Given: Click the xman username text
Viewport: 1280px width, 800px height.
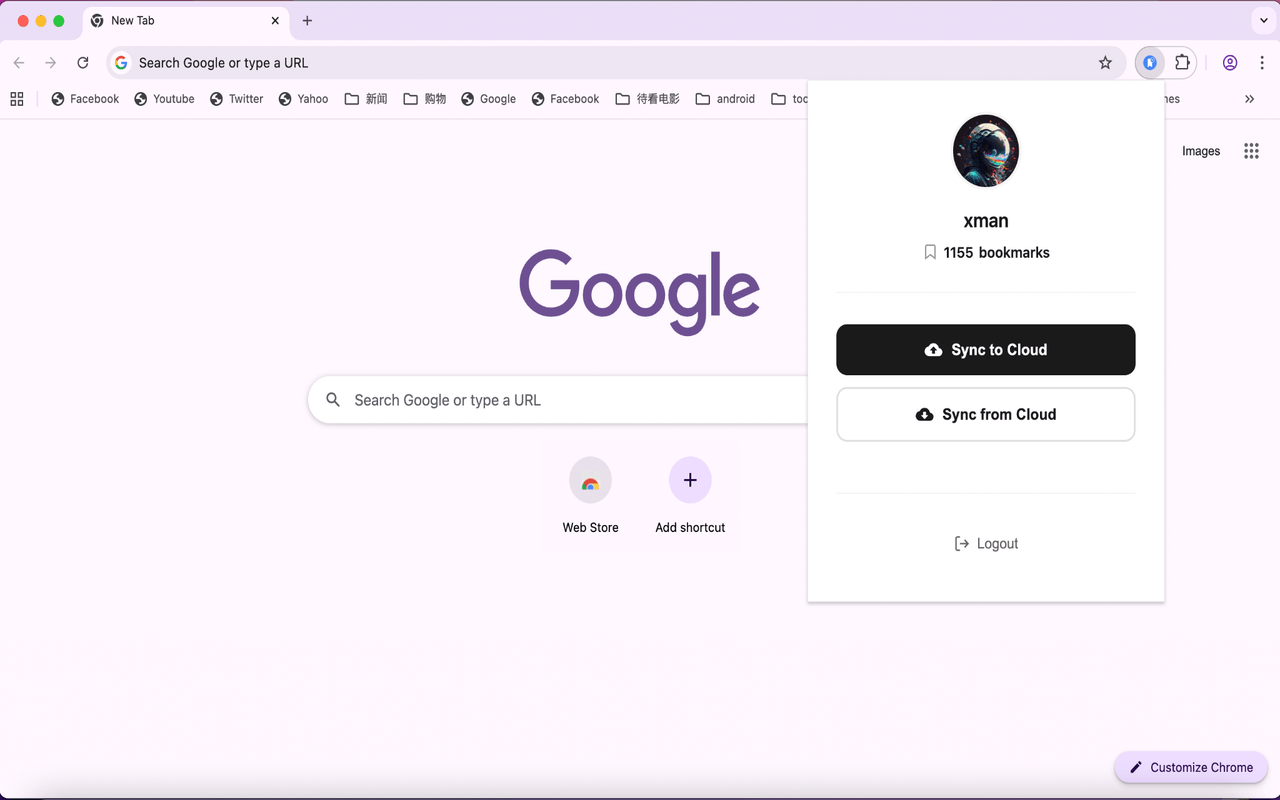Looking at the screenshot, I should tap(986, 221).
